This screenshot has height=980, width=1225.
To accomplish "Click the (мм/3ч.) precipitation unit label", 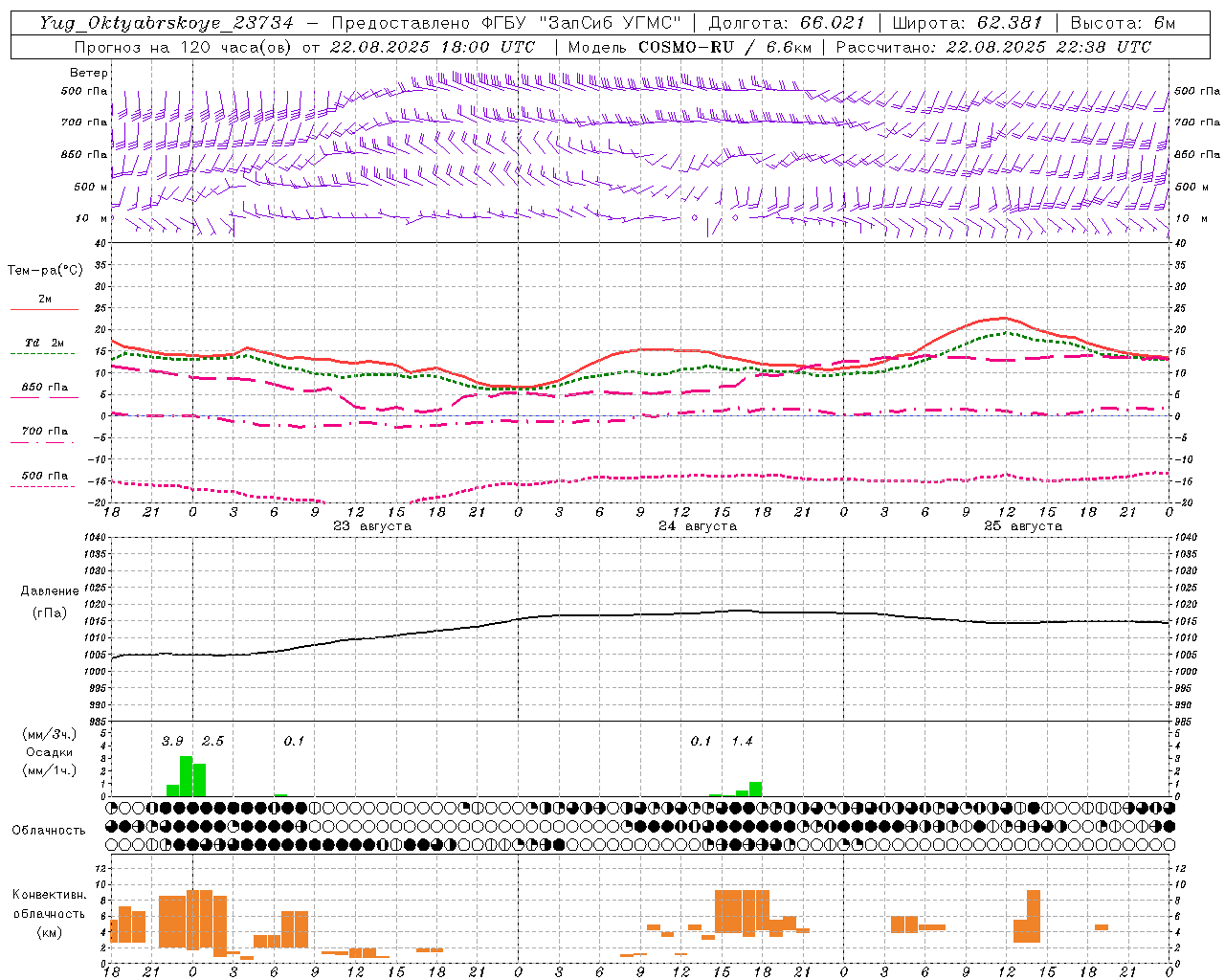I will [x=50, y=734].
